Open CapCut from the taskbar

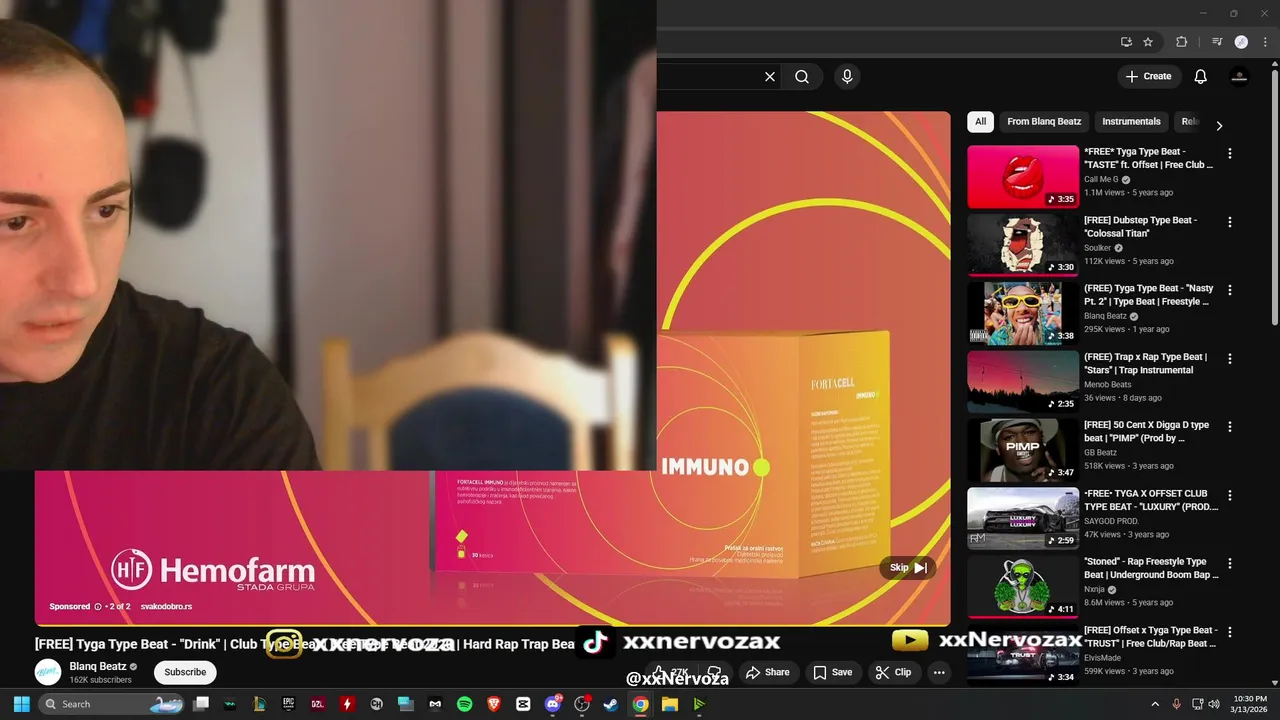coord(523,704)
